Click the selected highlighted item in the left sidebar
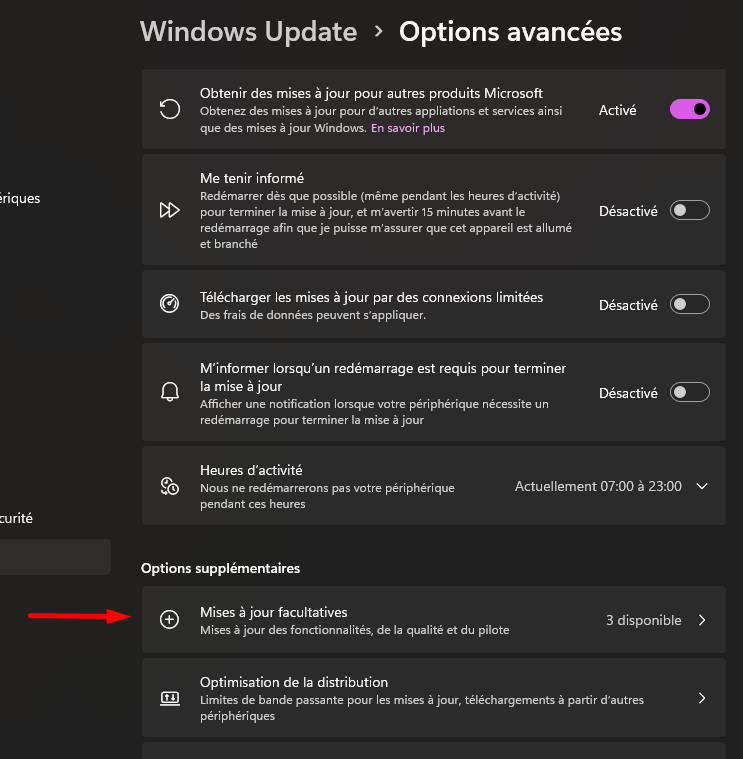 [55, 557]
